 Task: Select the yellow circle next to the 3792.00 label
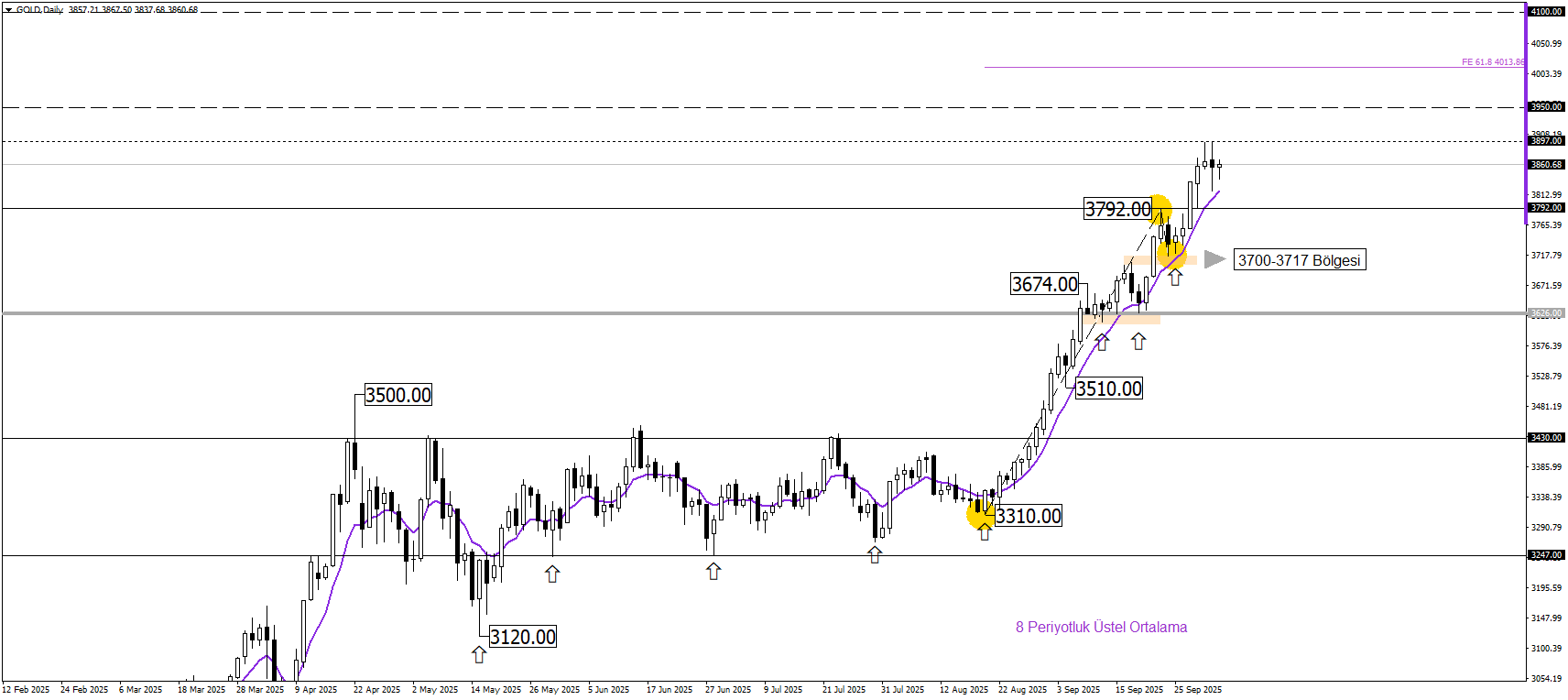1160,209
